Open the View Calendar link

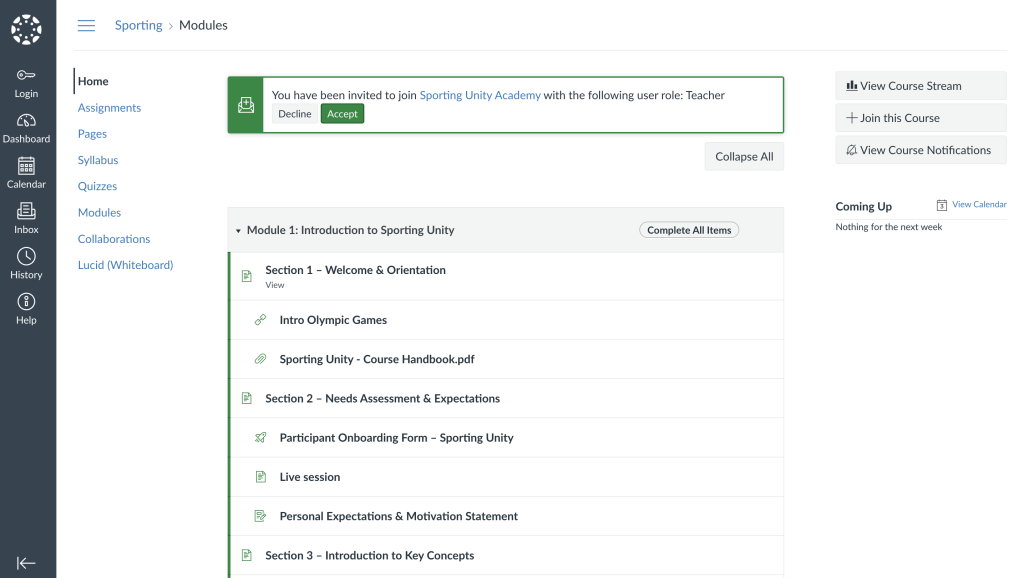(x=979, y=204)
